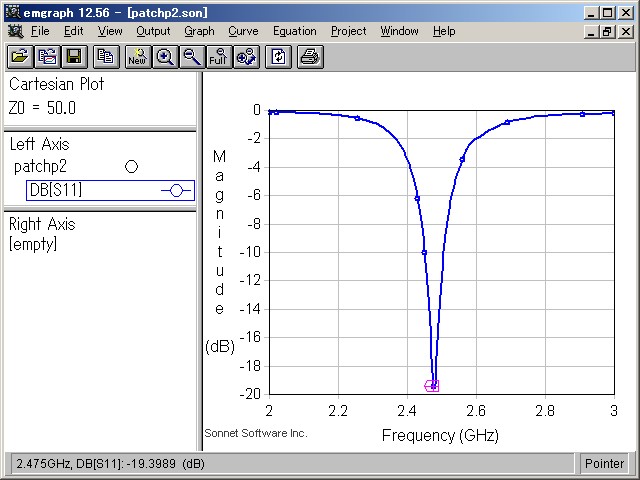Select the patchp2 project in Left Axis
This screenshot has width=640, height=480.
coord(40,167)
